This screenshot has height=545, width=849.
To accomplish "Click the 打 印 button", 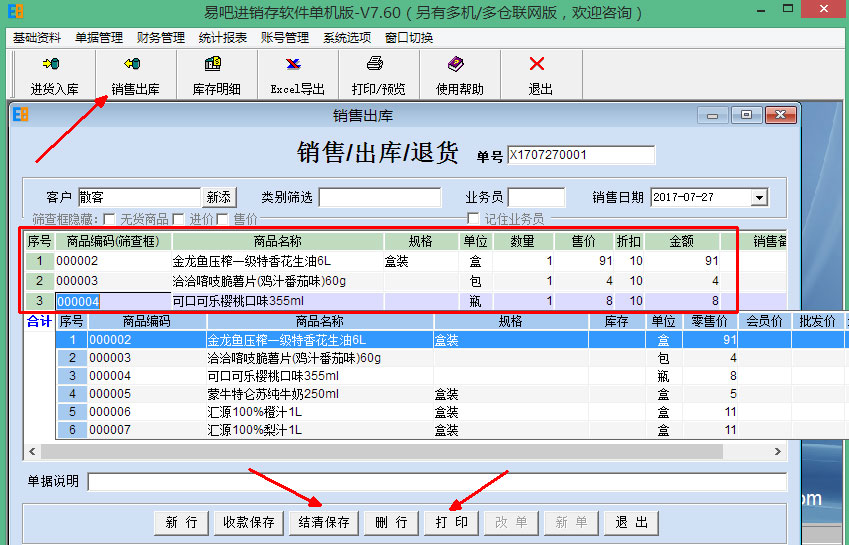I will tap(452, 522).
